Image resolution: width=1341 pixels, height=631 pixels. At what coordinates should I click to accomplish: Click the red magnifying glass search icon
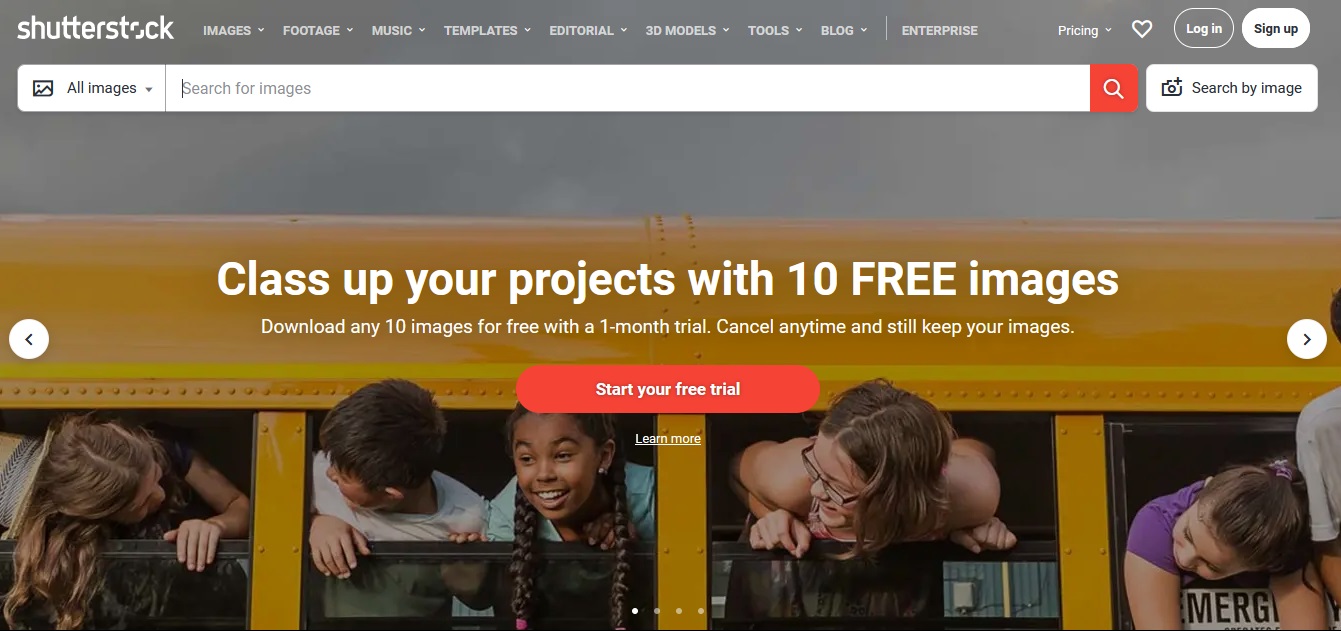pyautogui.click(x=1113, y=88)
